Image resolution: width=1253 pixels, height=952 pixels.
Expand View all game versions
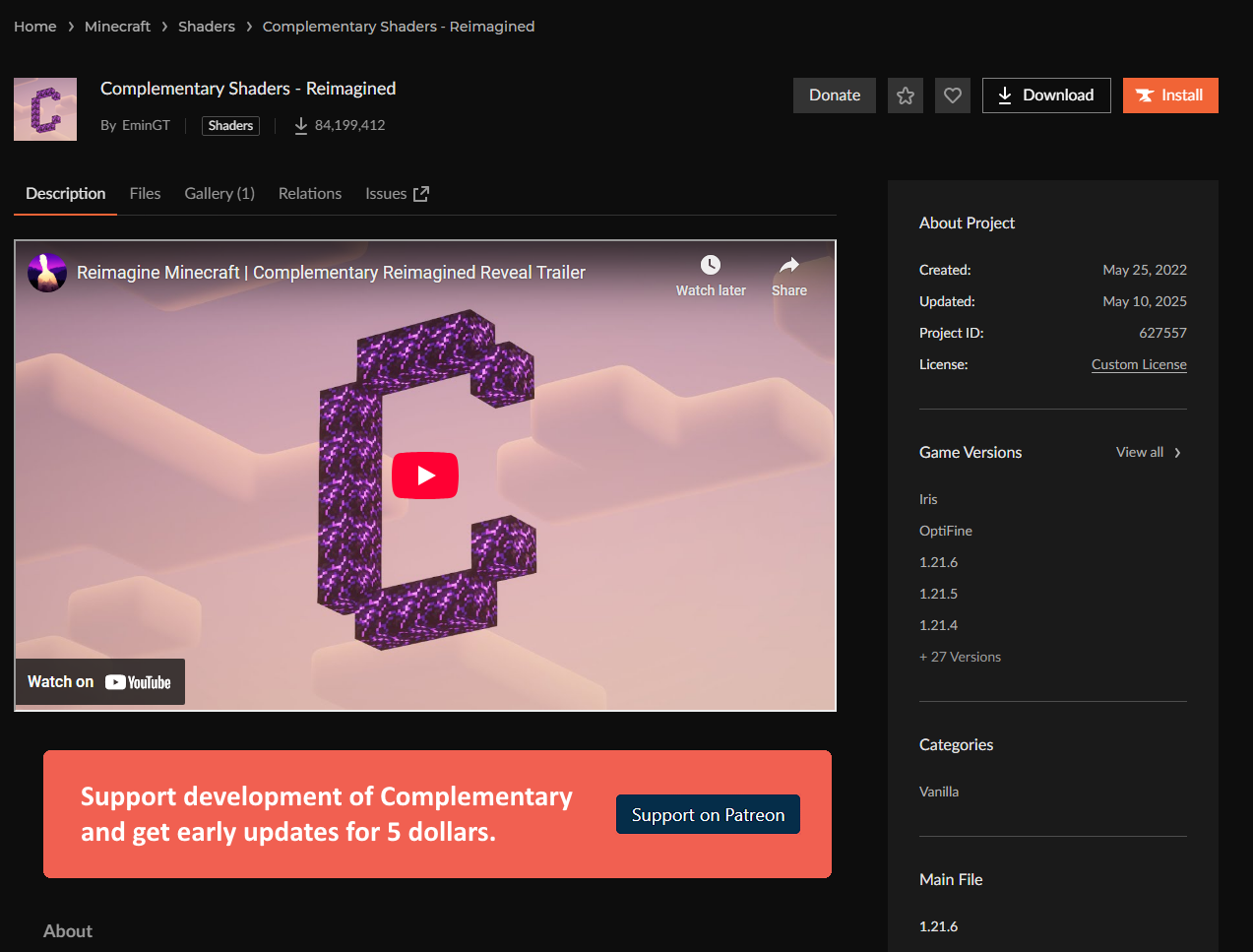(x=1149, y=452)
